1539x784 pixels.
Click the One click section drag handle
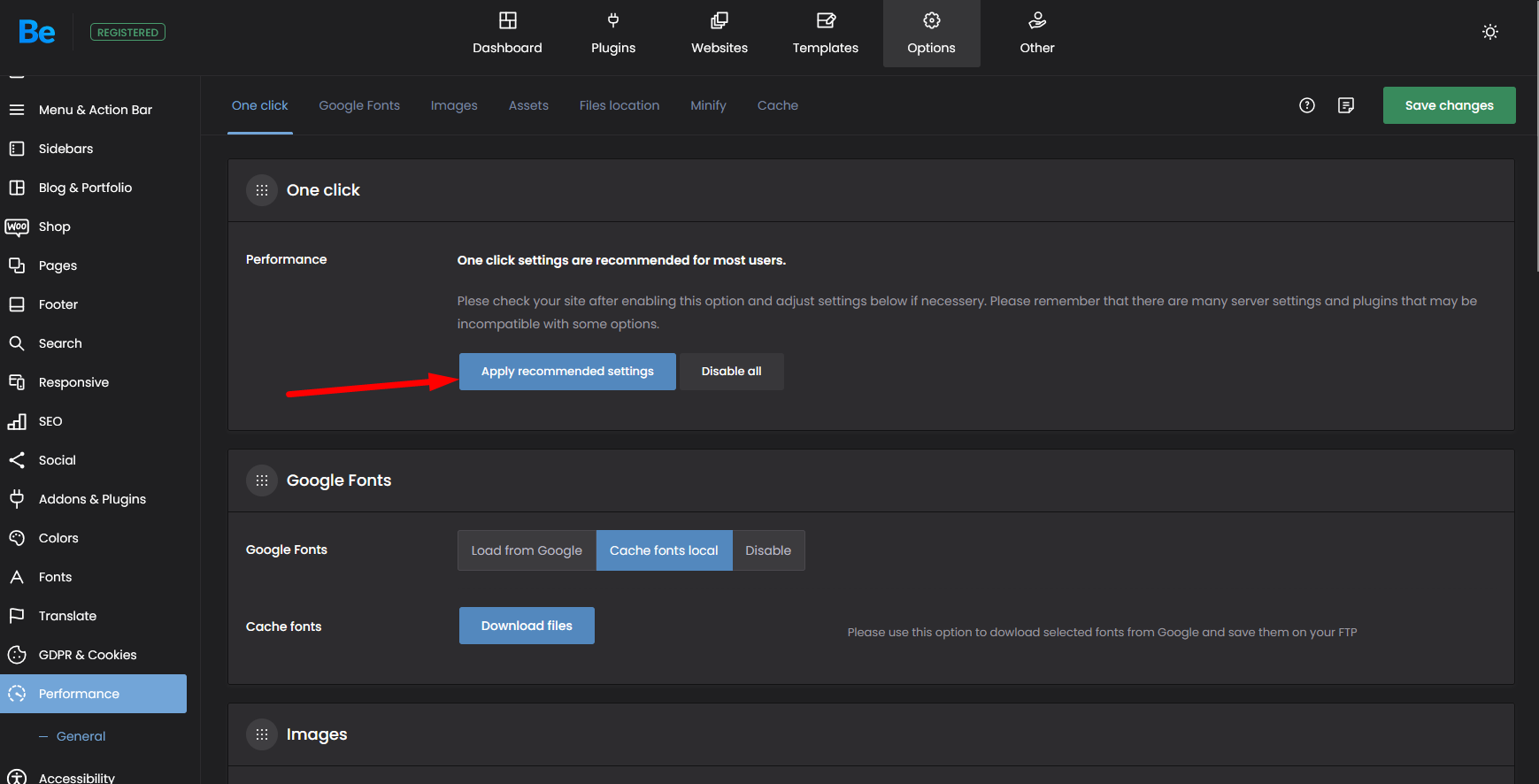pos(262,190)
